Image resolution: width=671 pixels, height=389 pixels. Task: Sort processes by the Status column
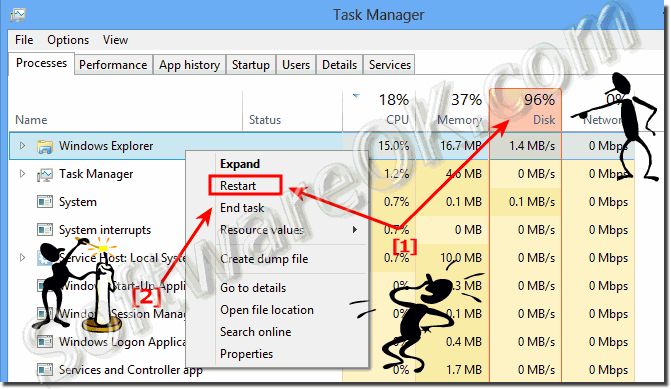pos(265,120)
